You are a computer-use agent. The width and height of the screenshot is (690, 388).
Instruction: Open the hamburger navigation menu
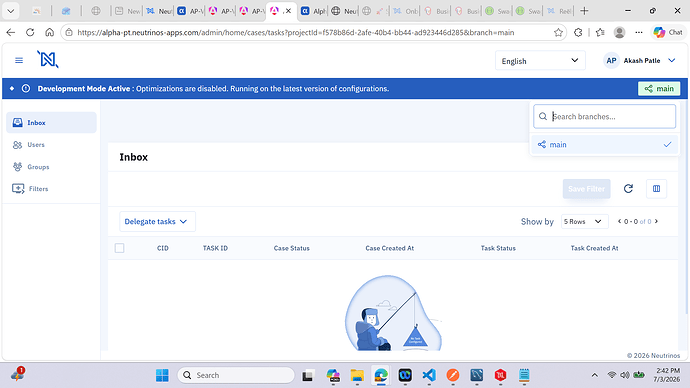click(19, 60)
